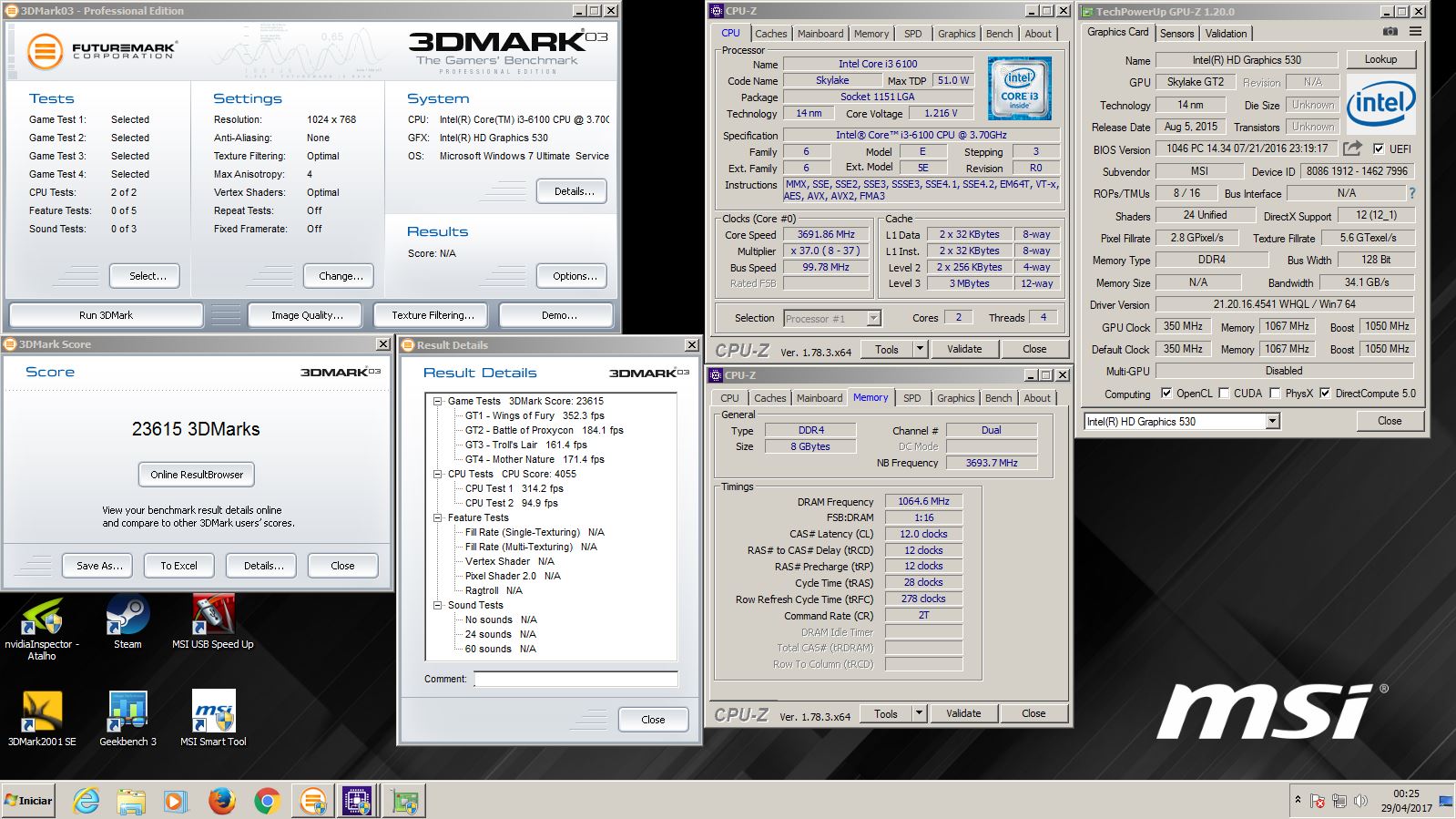1456x819 pixels.
Task: Launch Firefox from the taskbar
Action: [221, 801]
